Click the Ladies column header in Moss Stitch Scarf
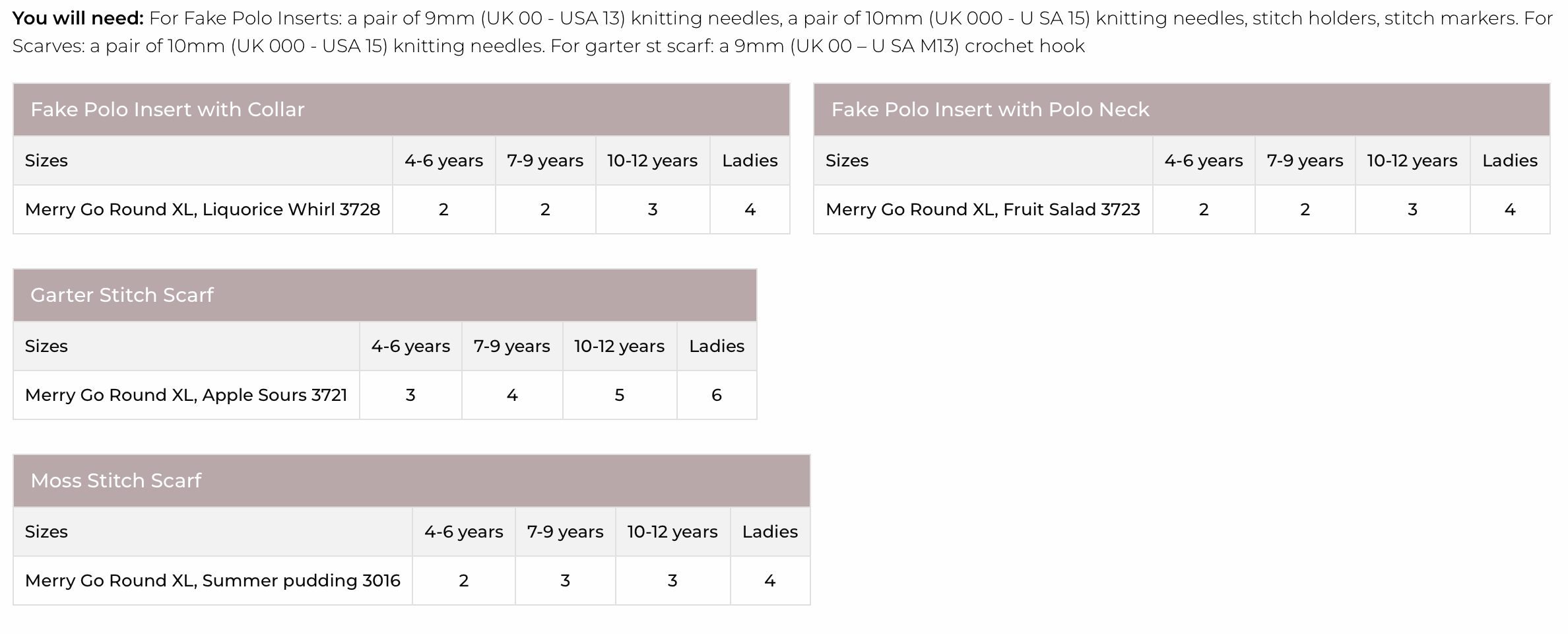This screenshot has height=634, width=1568. coord(769,532)
